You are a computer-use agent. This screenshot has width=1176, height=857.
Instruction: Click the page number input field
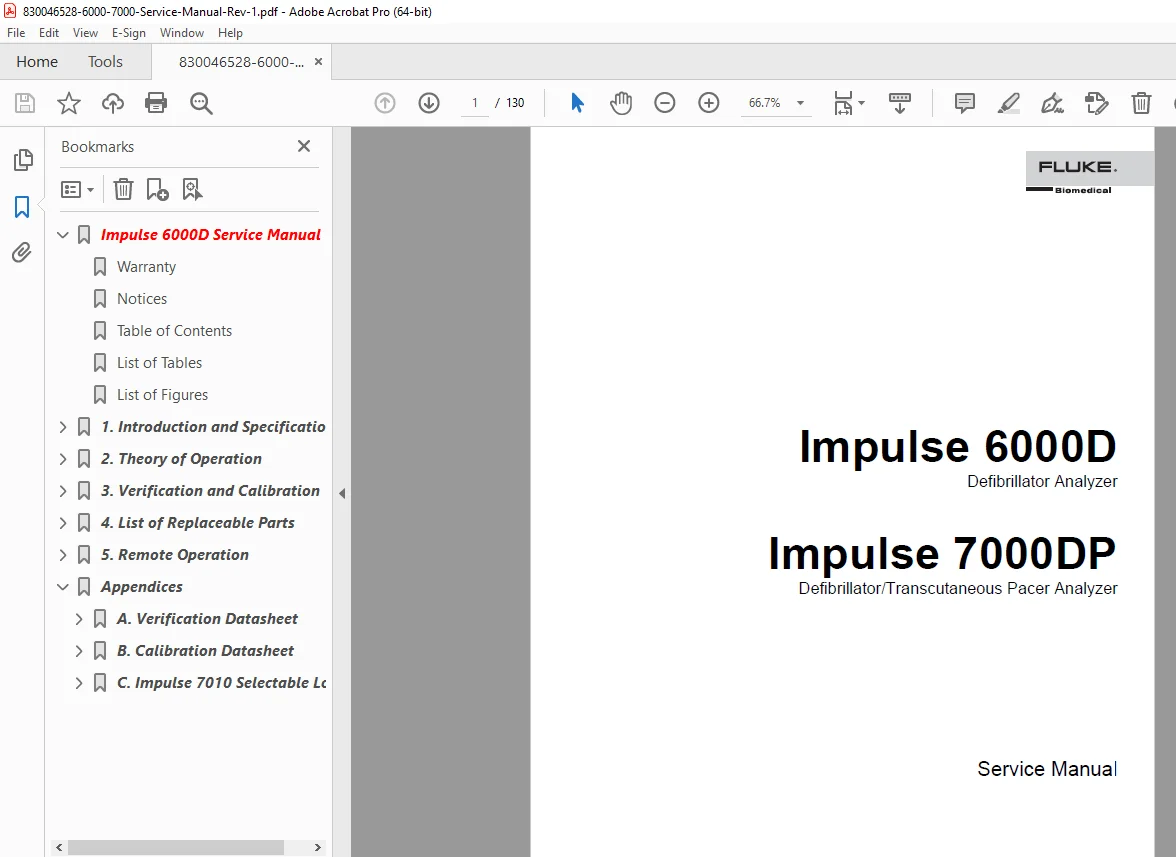(x=474, y=103)
